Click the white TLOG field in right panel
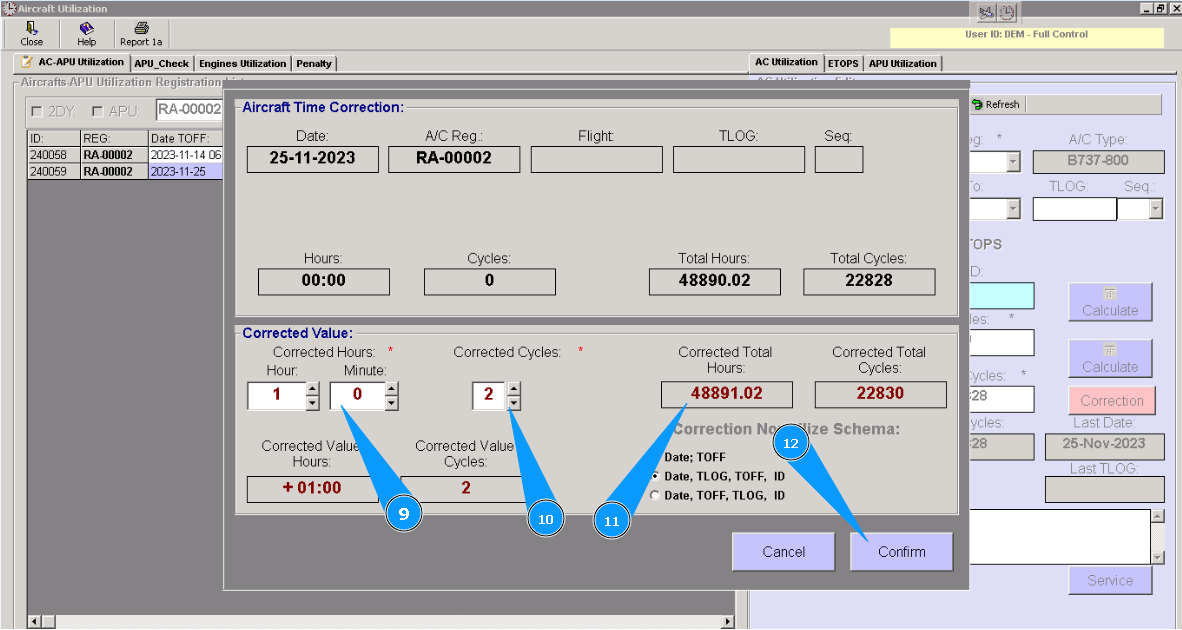This screenshot has width=1182, height=630. tap(1074, 209)
